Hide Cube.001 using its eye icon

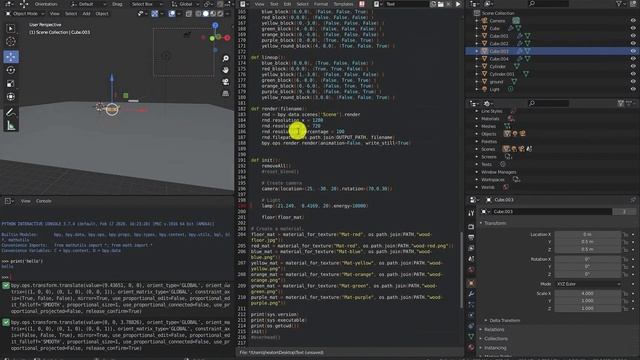click(x=633, y=36)
